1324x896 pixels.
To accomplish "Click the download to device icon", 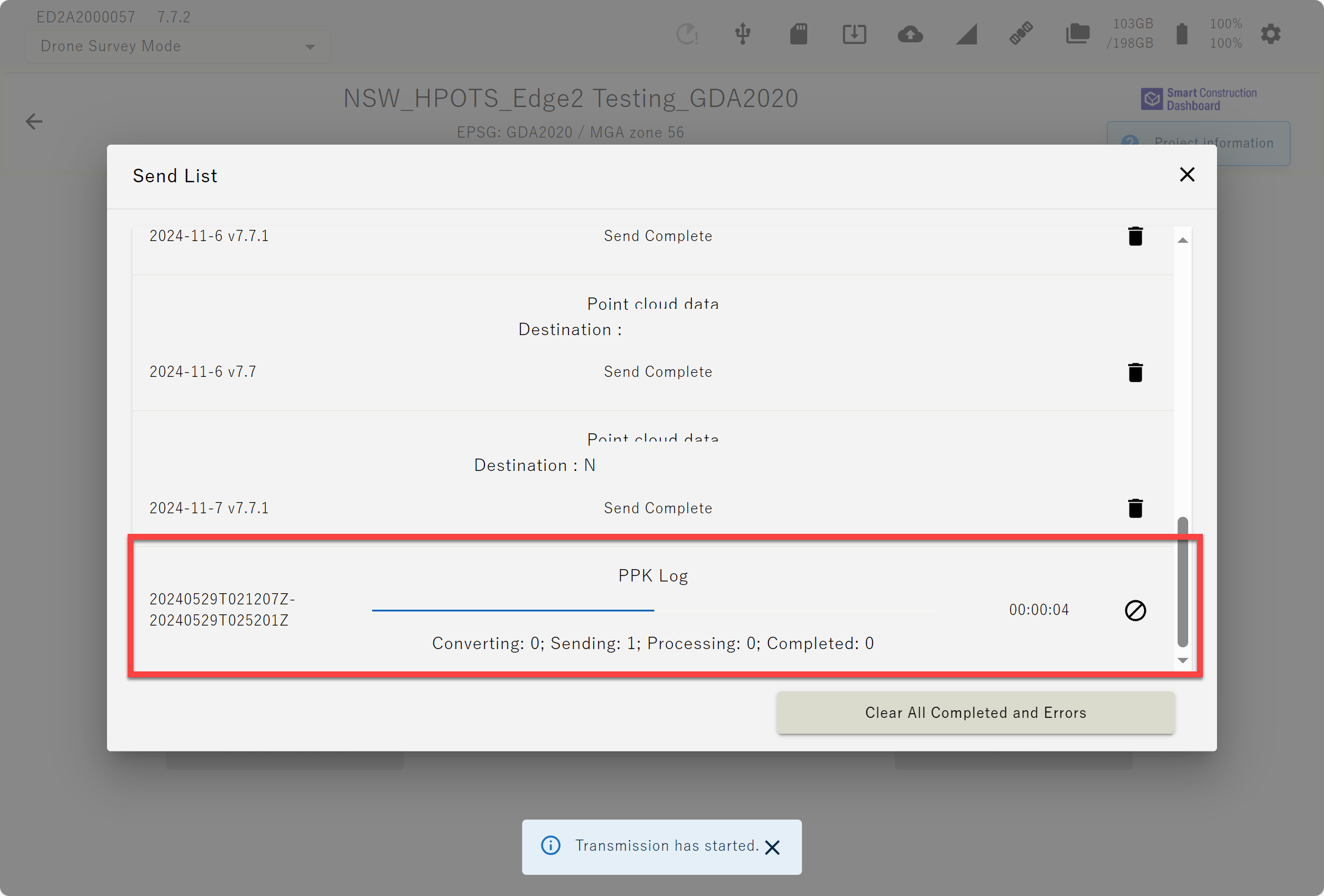I will pyautogui.click(x=854, y=34).
